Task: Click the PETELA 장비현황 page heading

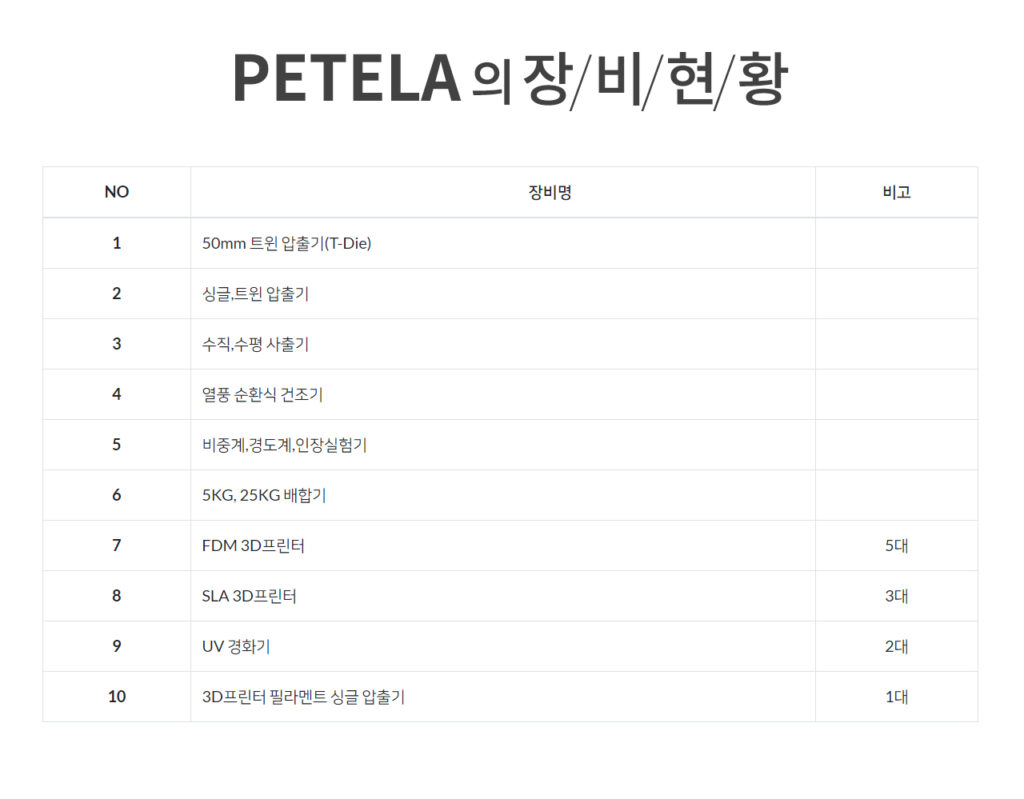Action: (510, 79)
